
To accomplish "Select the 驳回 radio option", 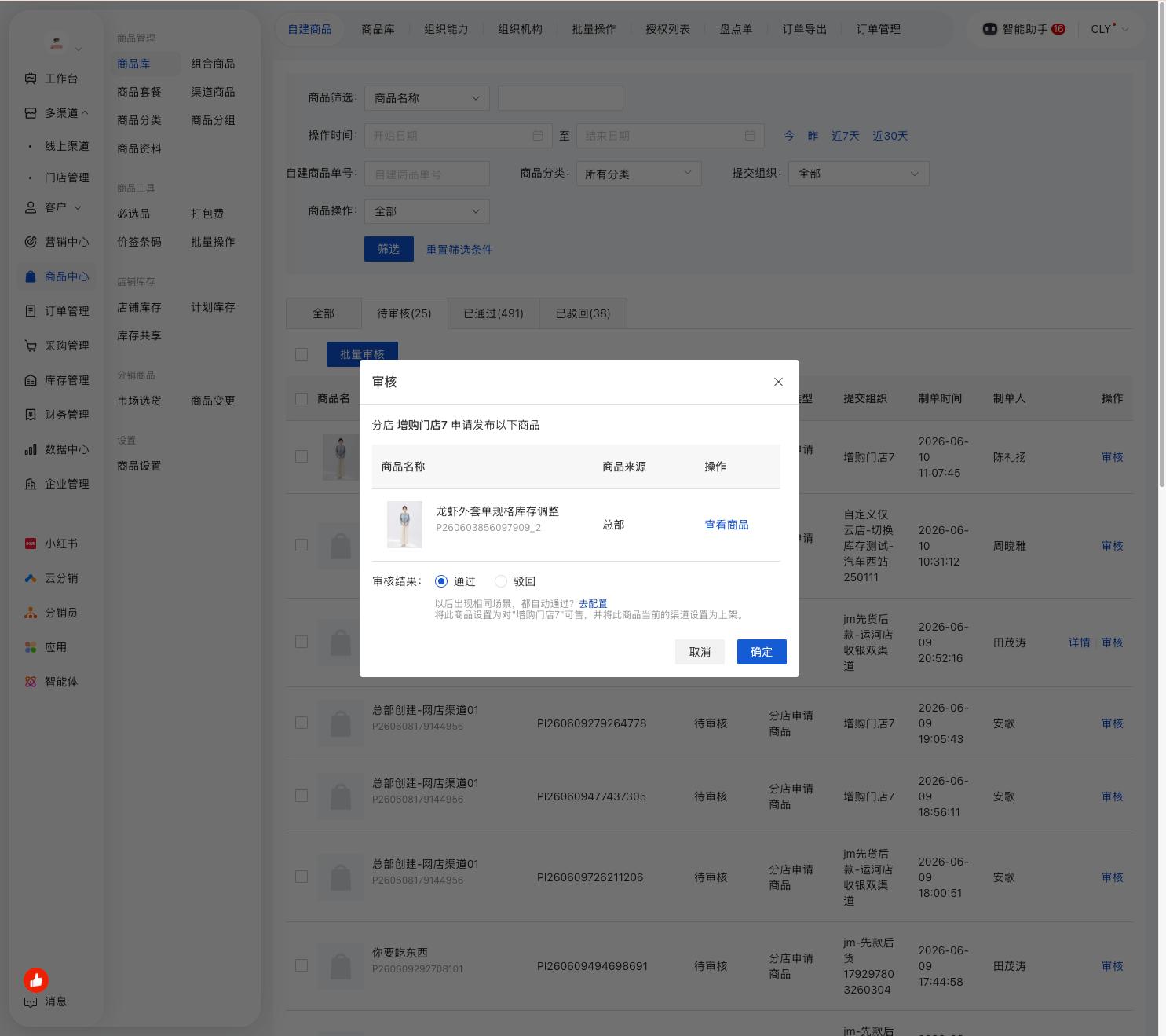I will (x=501, y=581).
